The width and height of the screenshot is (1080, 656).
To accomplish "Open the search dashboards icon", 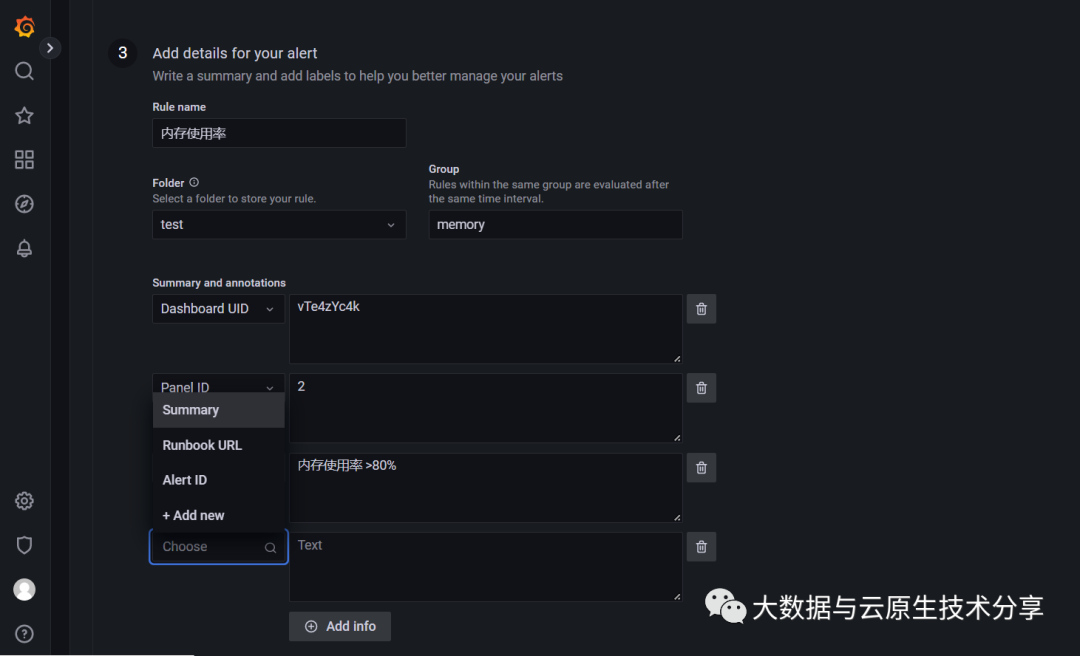I will (x=25, y=71).
